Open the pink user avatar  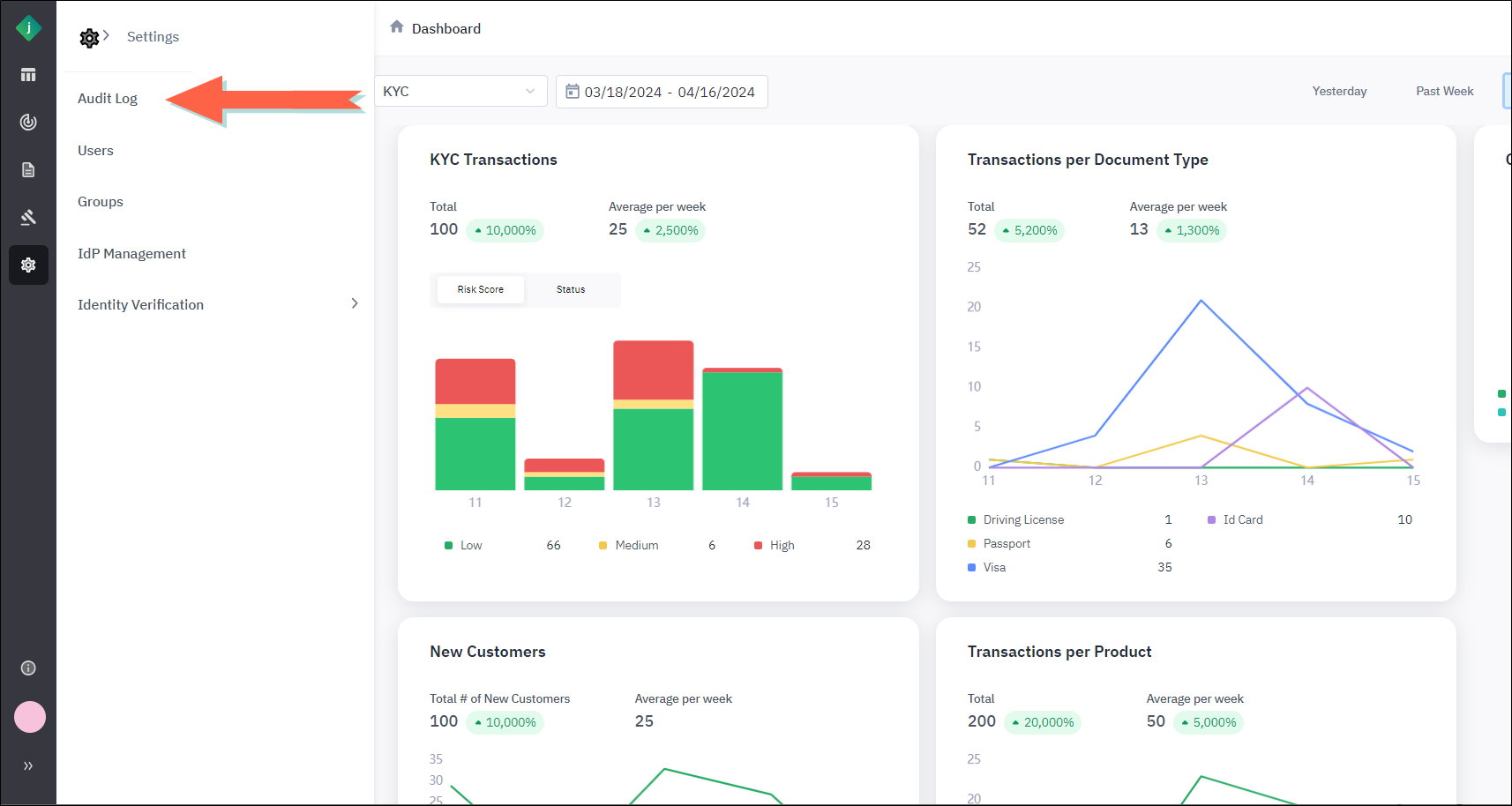pos(30,717)
